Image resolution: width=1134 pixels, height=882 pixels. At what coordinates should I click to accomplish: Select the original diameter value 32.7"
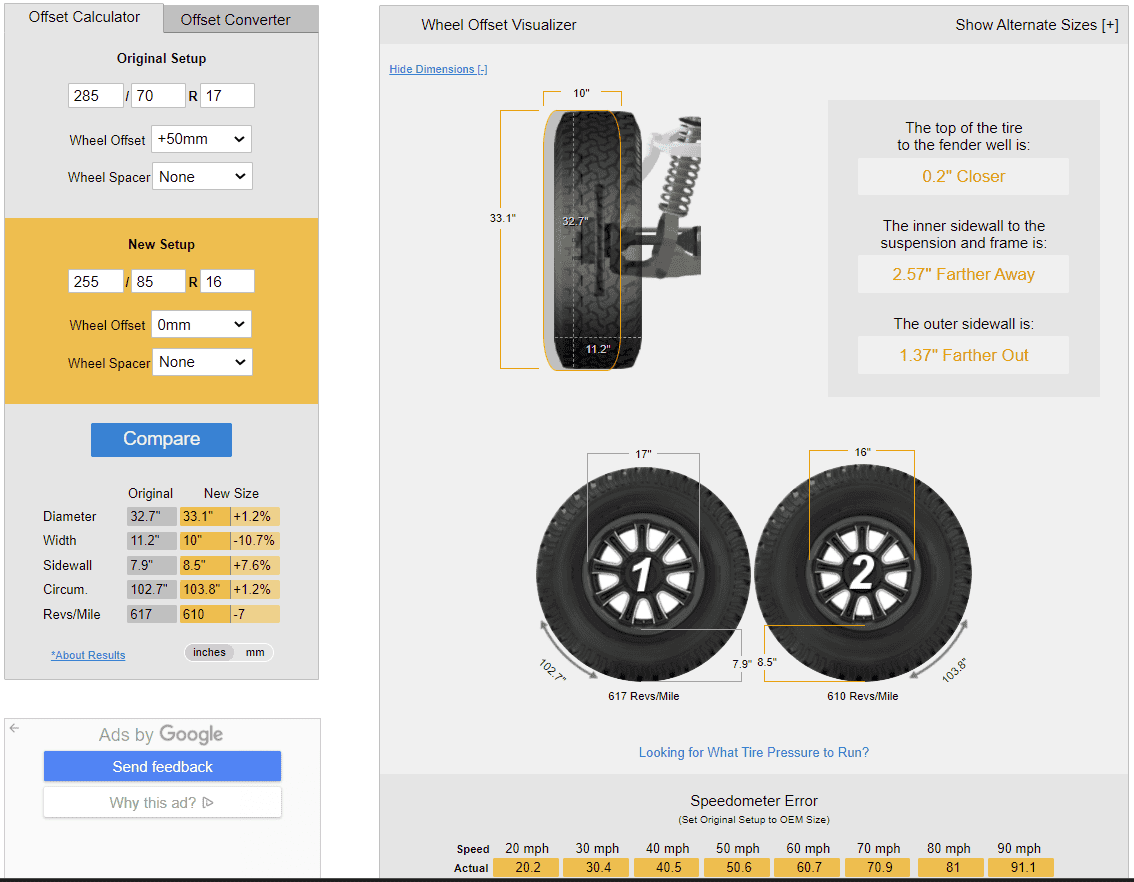(152, 516)
